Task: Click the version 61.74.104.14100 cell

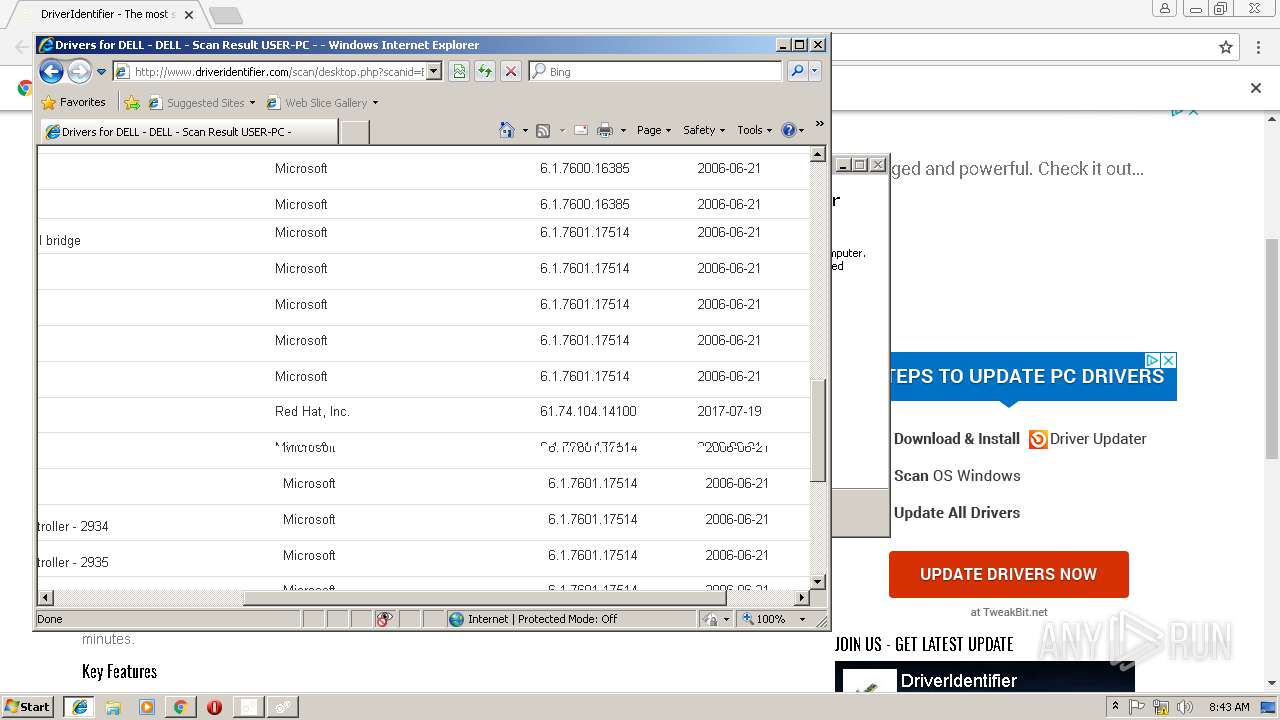Action: click(588, 411)
